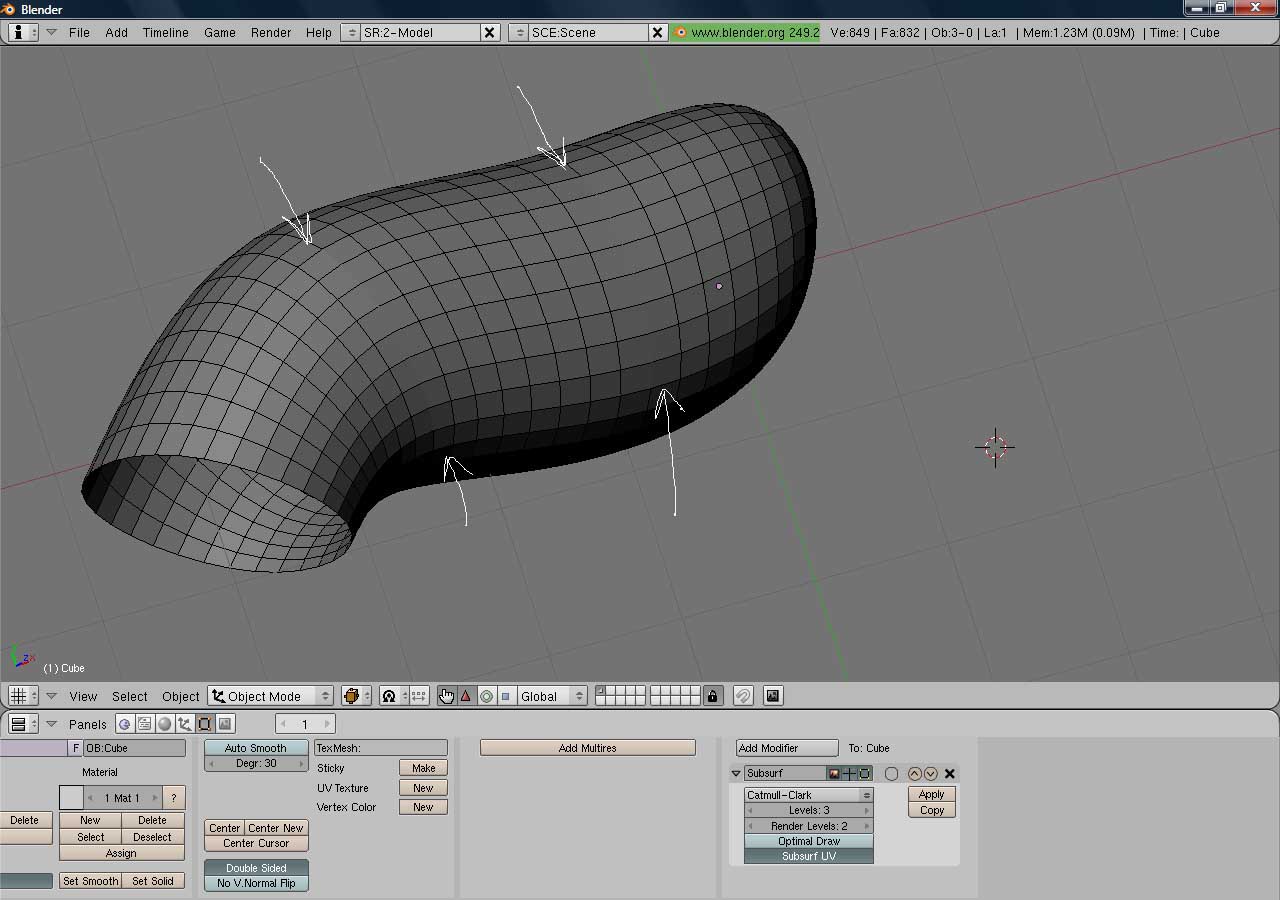The image size is (1280, 900).
Task: Render this 3D view image icon
Action: [773, 696]
